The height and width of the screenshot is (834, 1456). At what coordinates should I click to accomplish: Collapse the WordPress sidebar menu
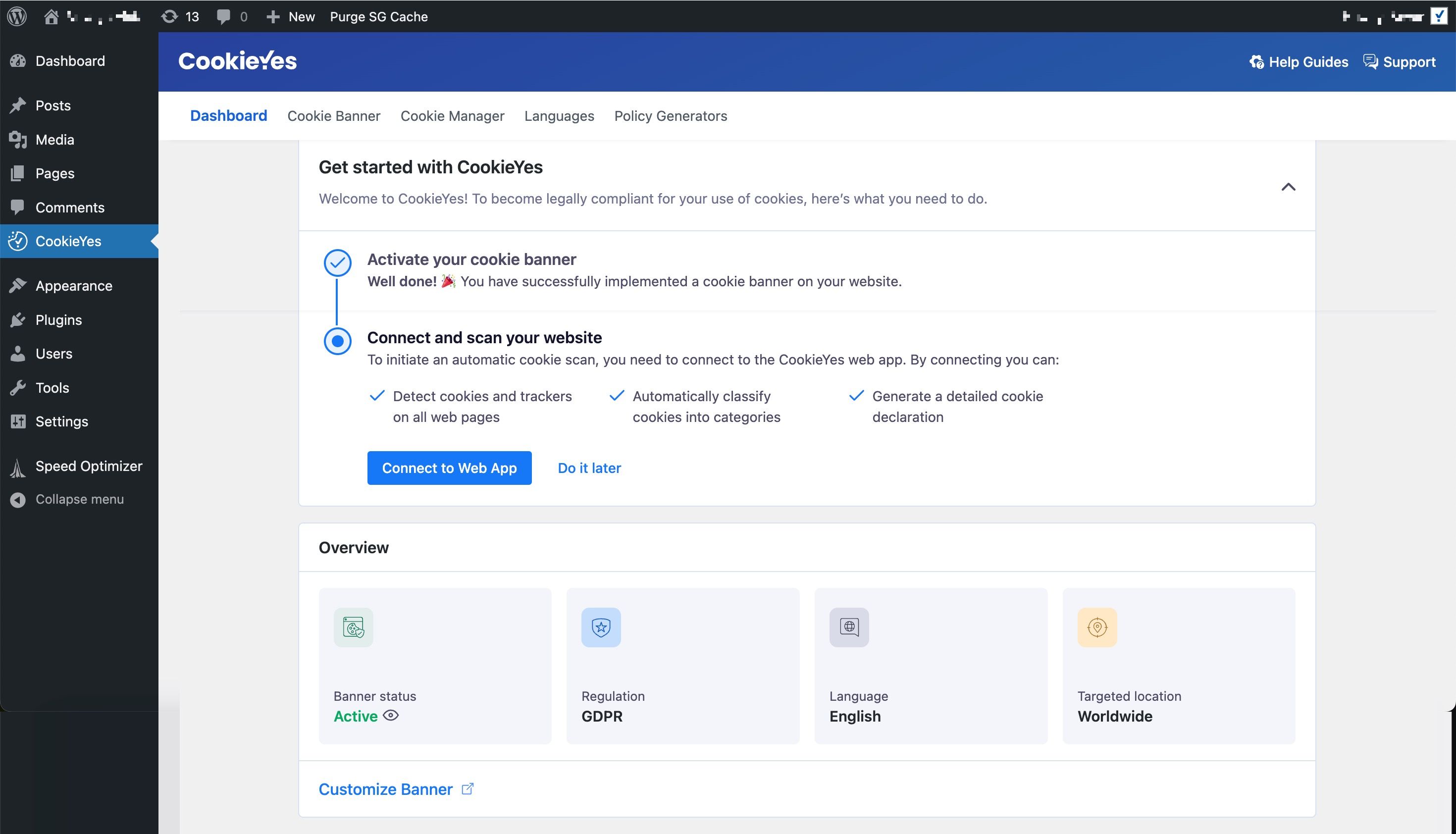click(x=79, y=500)
